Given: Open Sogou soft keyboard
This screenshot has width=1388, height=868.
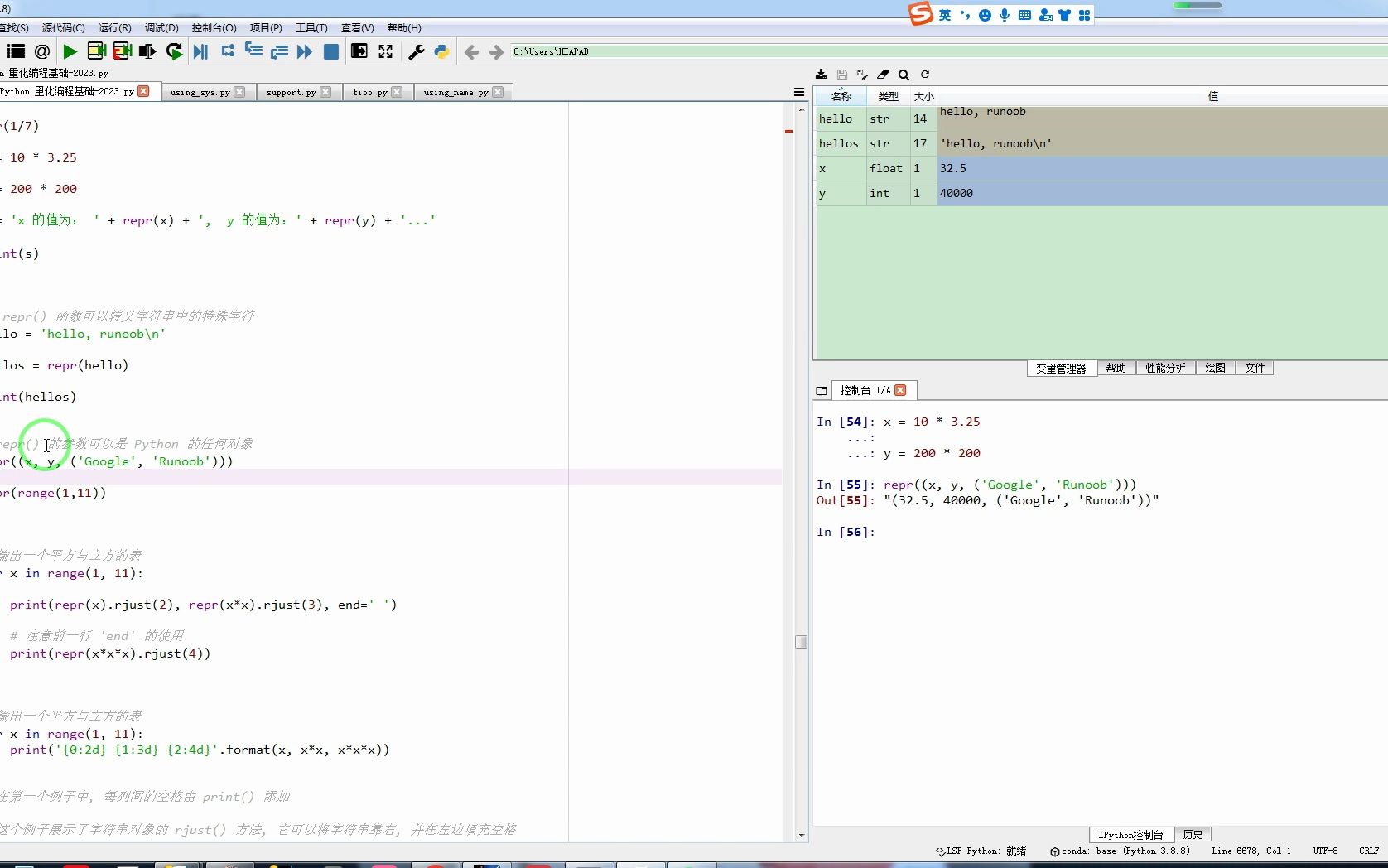Looking at the screenshot, I should 1024,15.
